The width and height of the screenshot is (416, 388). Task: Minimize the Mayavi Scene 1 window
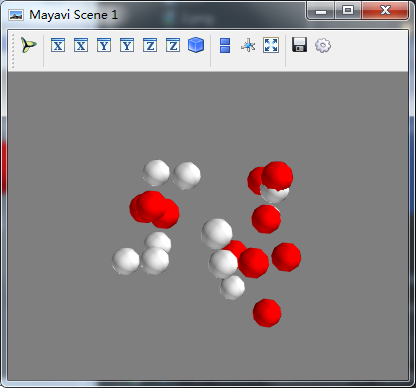coord(321,11)
